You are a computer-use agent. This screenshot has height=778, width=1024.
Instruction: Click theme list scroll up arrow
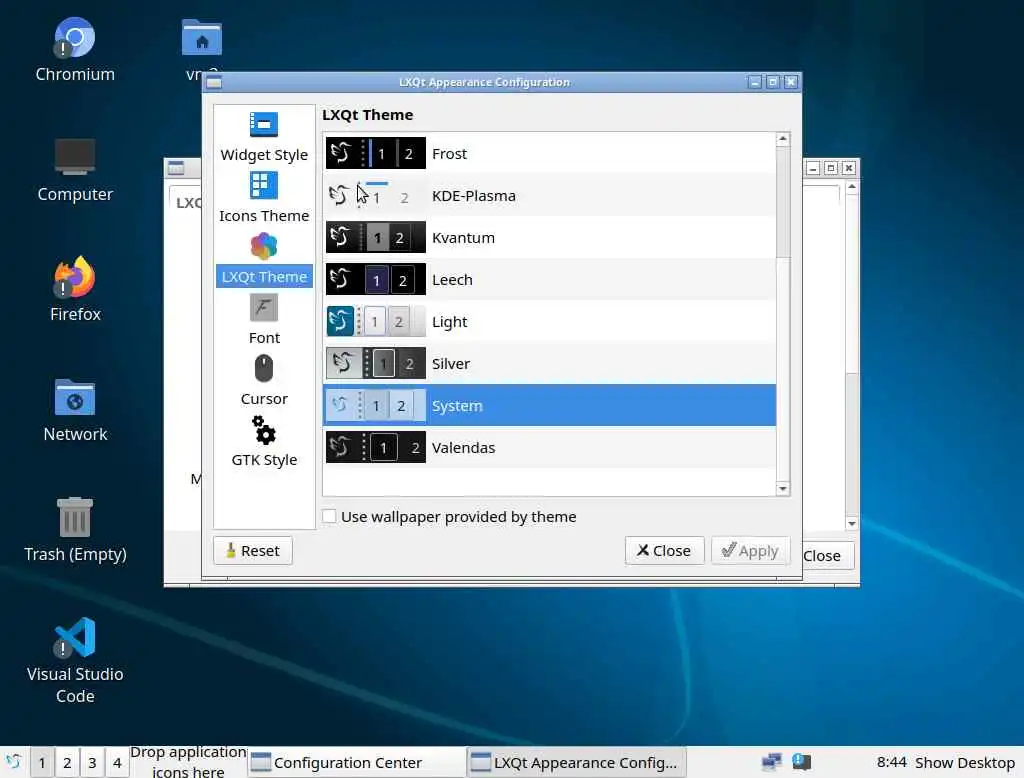tap(782, 139)
